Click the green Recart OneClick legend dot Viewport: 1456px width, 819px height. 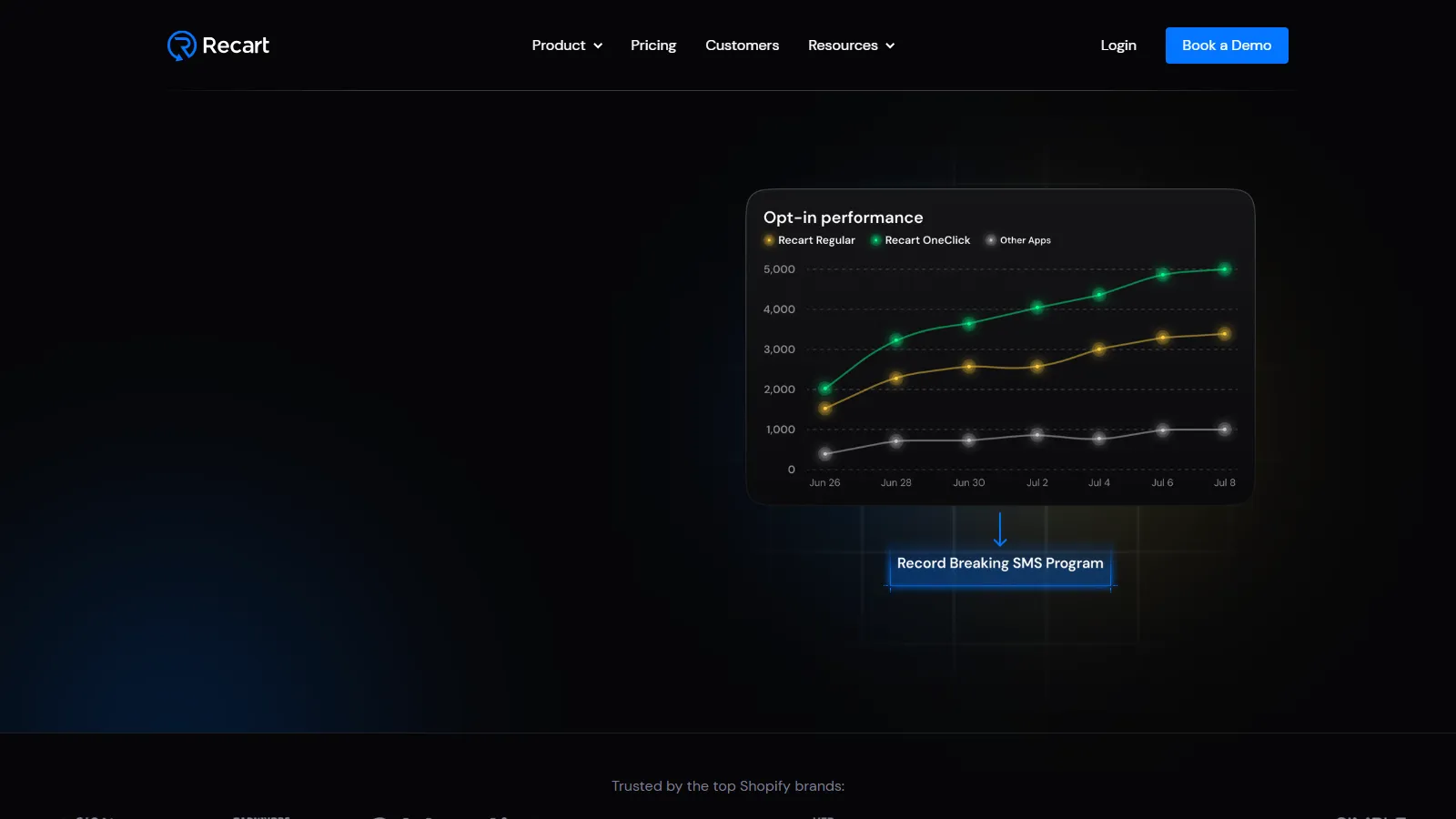click(x=875, y=240)
